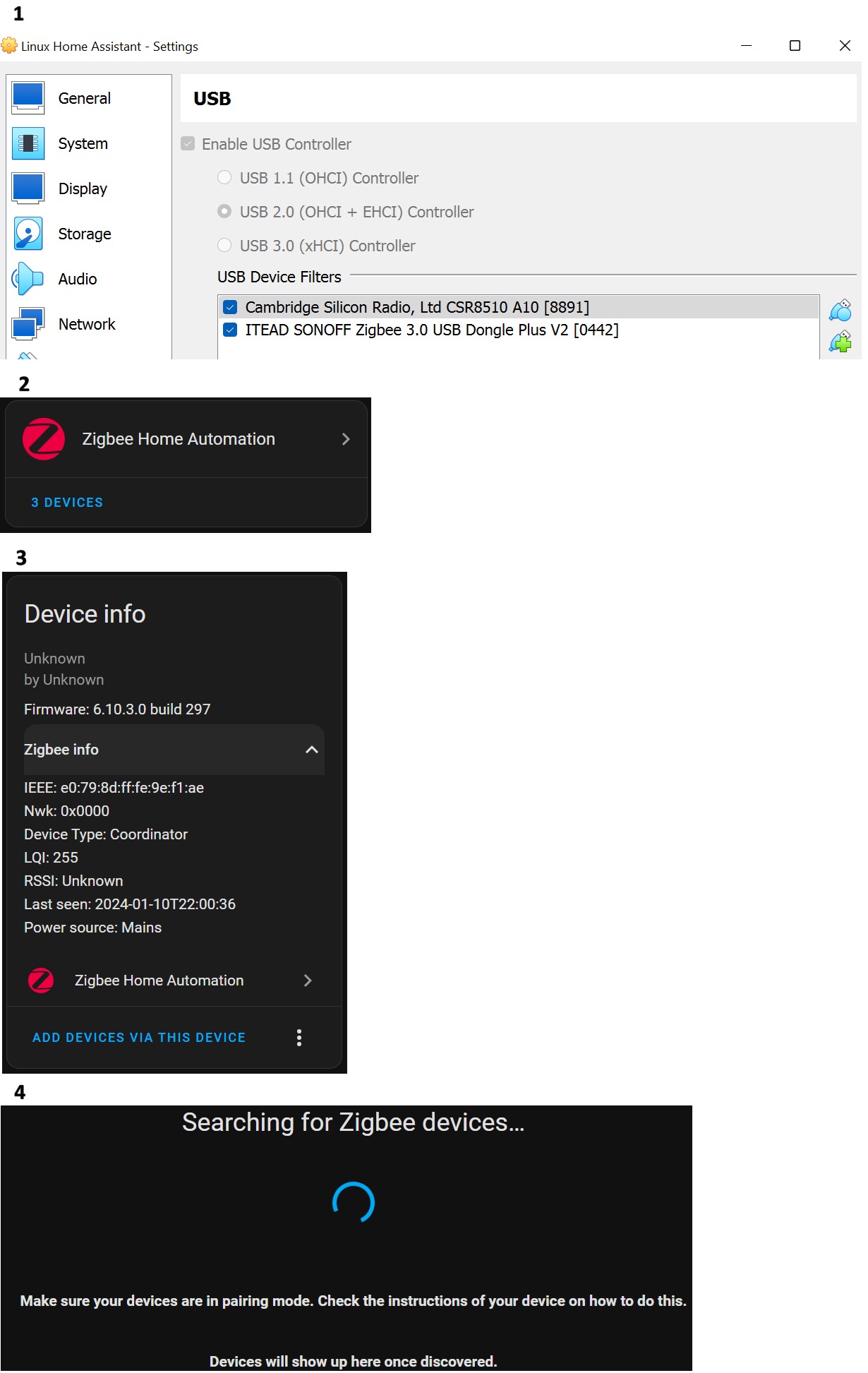Screen dimensions: 868x1373
Task: Open Zigbee Home Automation card chevron
Action: [346, 439]
